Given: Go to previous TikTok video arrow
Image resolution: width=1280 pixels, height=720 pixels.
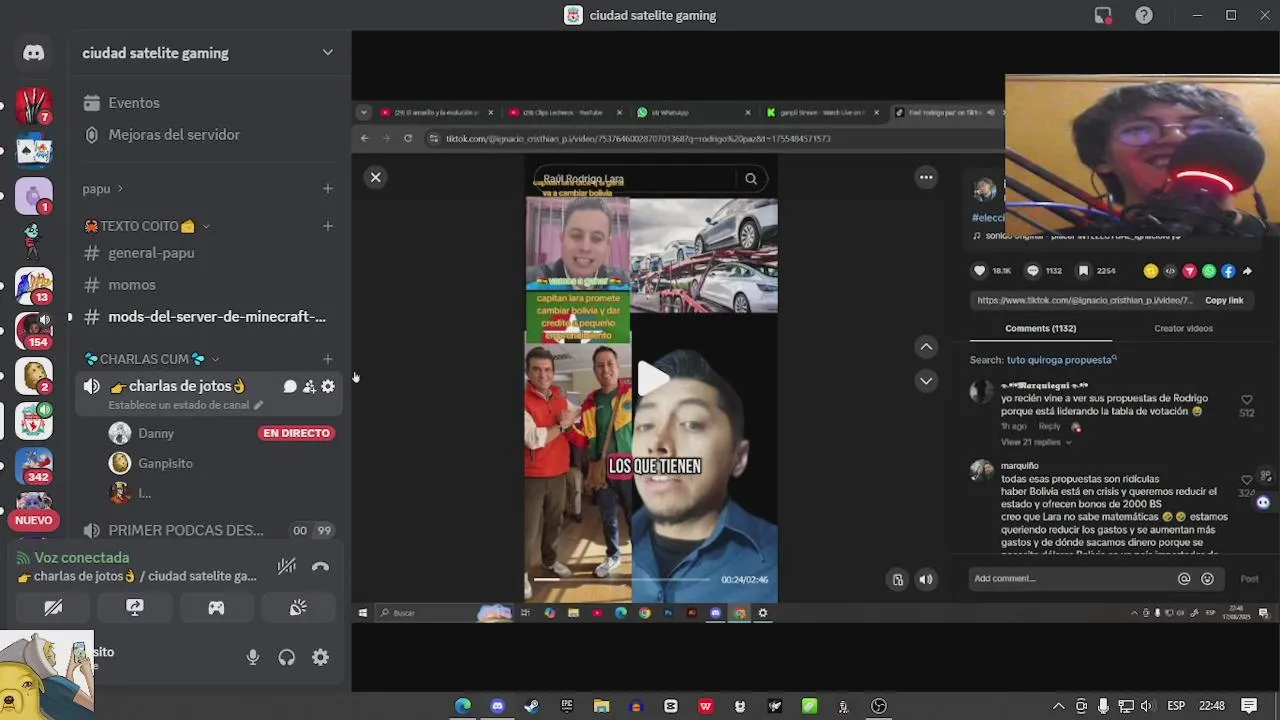Looking at the screenshot, I should (x=926, y=347).
